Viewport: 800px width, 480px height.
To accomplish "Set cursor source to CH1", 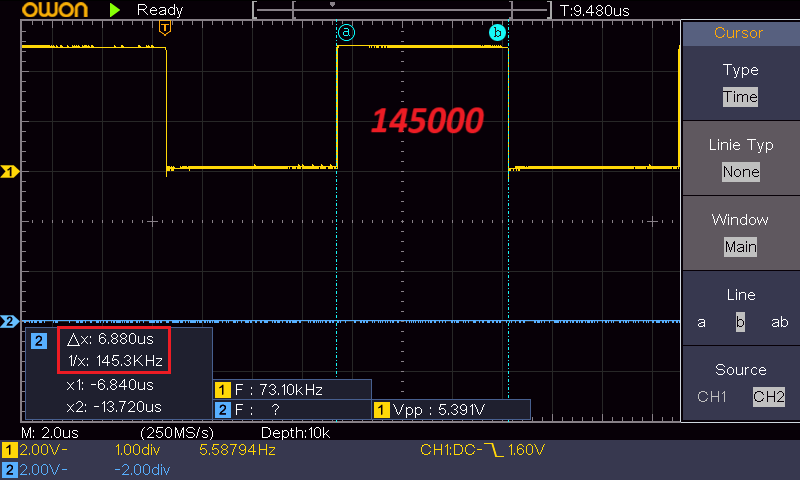I will [712, 397].
